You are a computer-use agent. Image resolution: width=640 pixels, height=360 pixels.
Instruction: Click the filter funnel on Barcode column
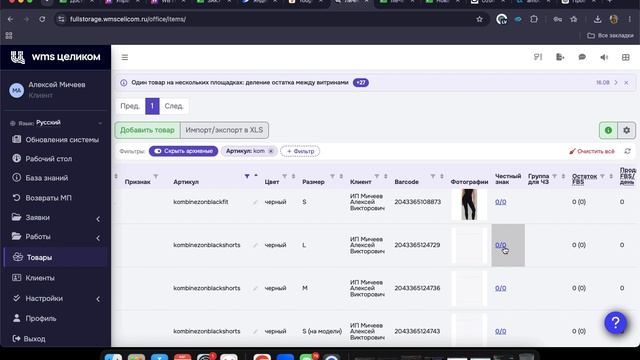(433, 176)
